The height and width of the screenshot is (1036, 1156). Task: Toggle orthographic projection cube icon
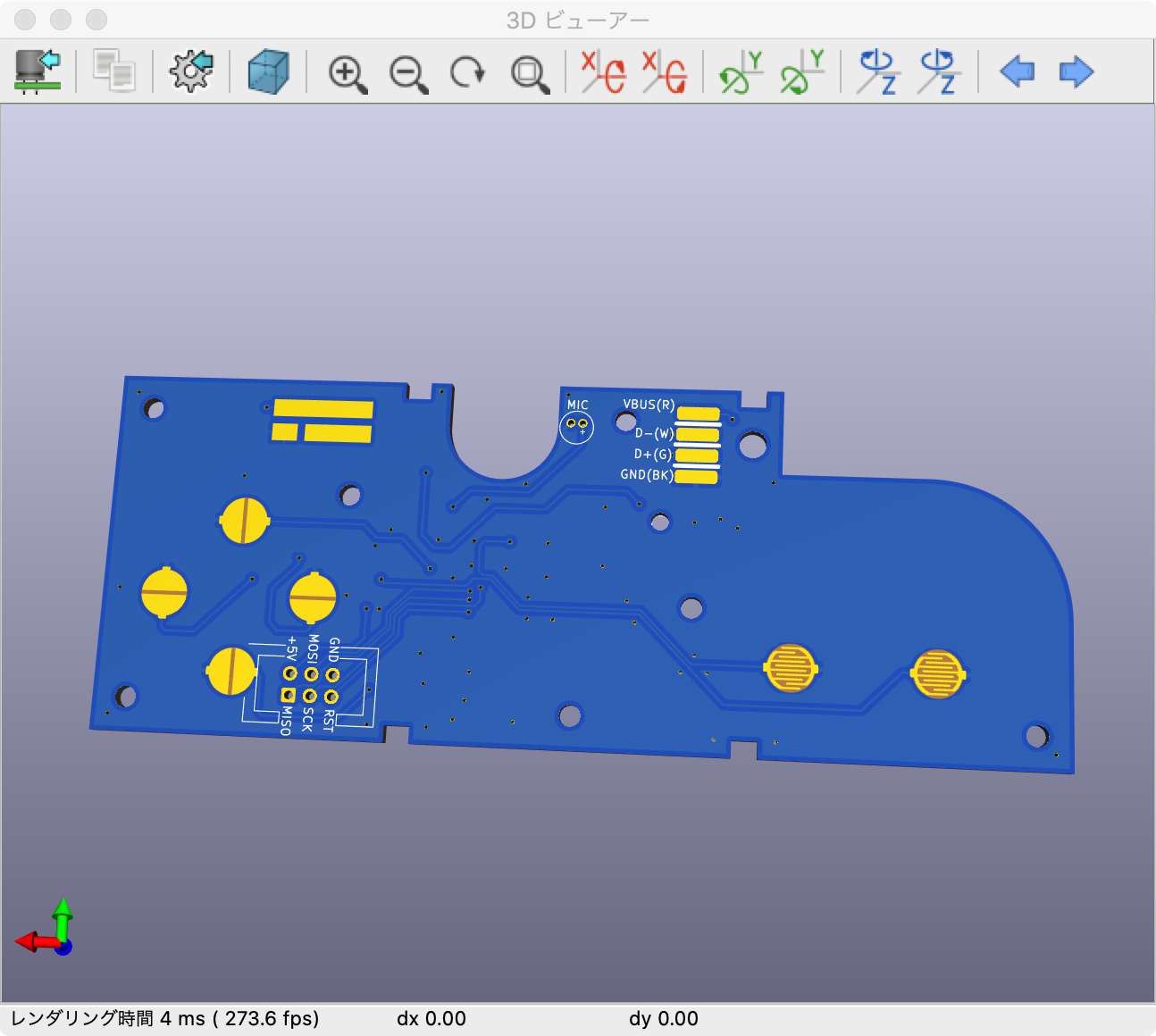point(268,71)
